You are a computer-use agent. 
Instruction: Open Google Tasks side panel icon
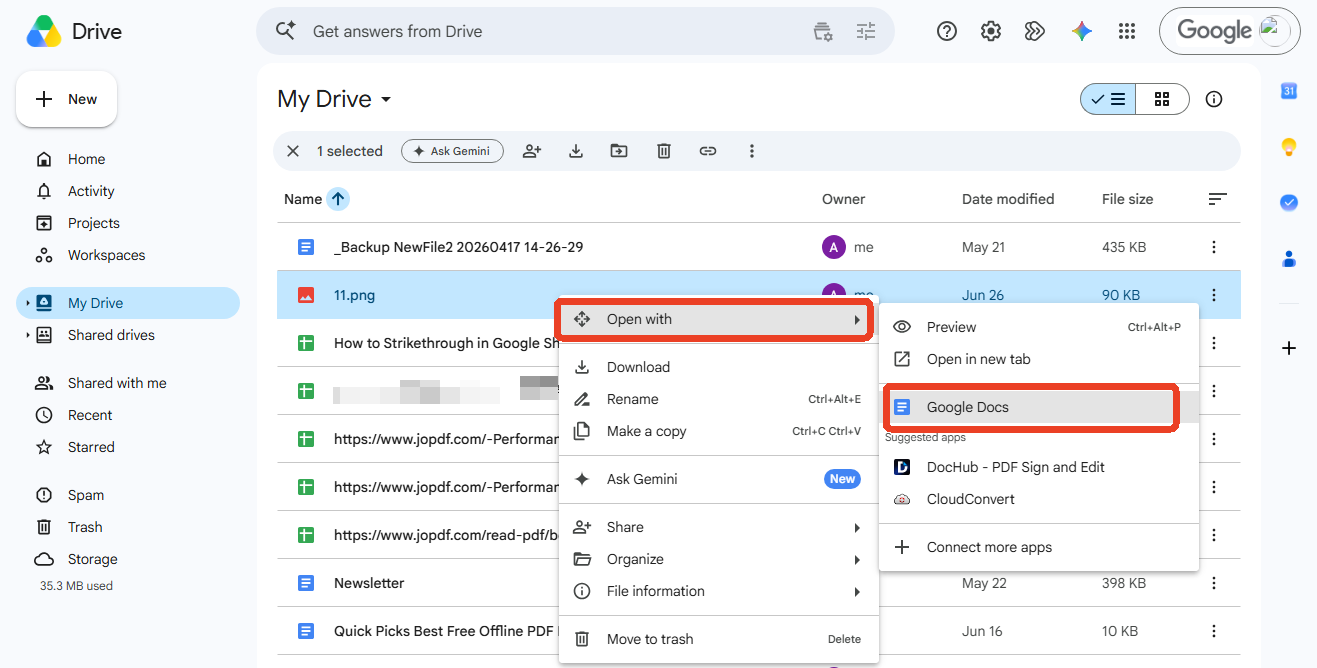1289,202
